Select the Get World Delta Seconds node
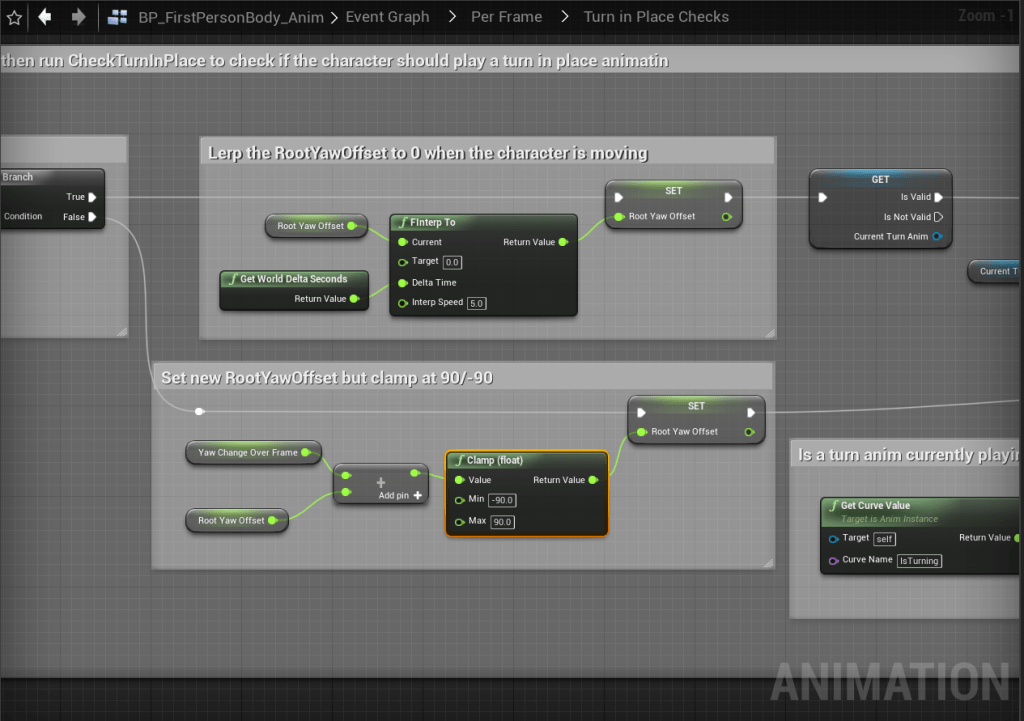The height and width of the screenshot is (721, 1024). tap(293, 279)
